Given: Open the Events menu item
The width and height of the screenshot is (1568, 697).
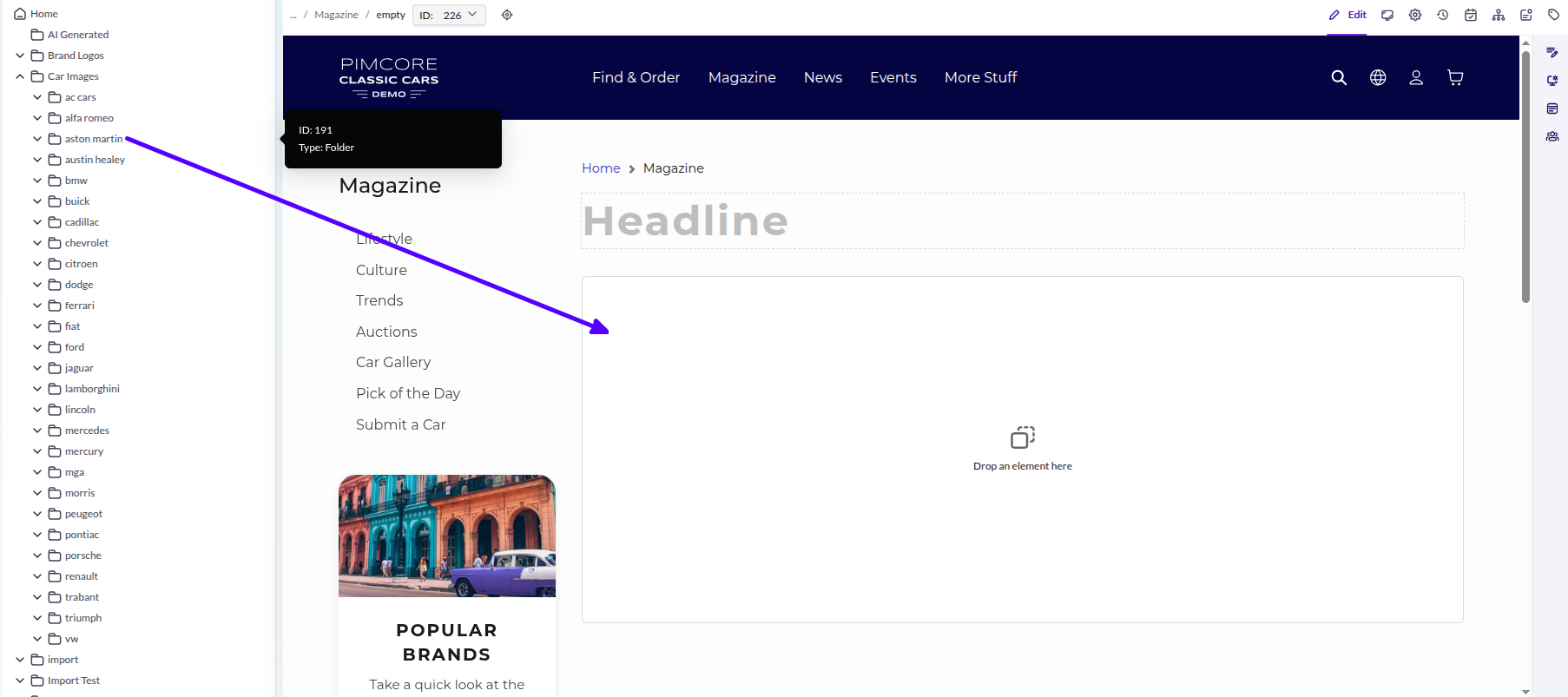Looking at the screenshot, I should pos(893,77).
